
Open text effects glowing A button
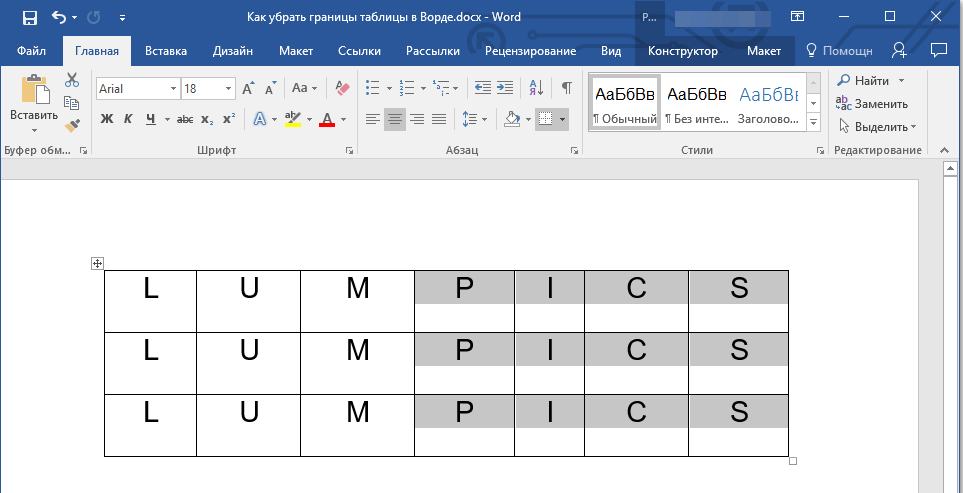click(260, 119)
